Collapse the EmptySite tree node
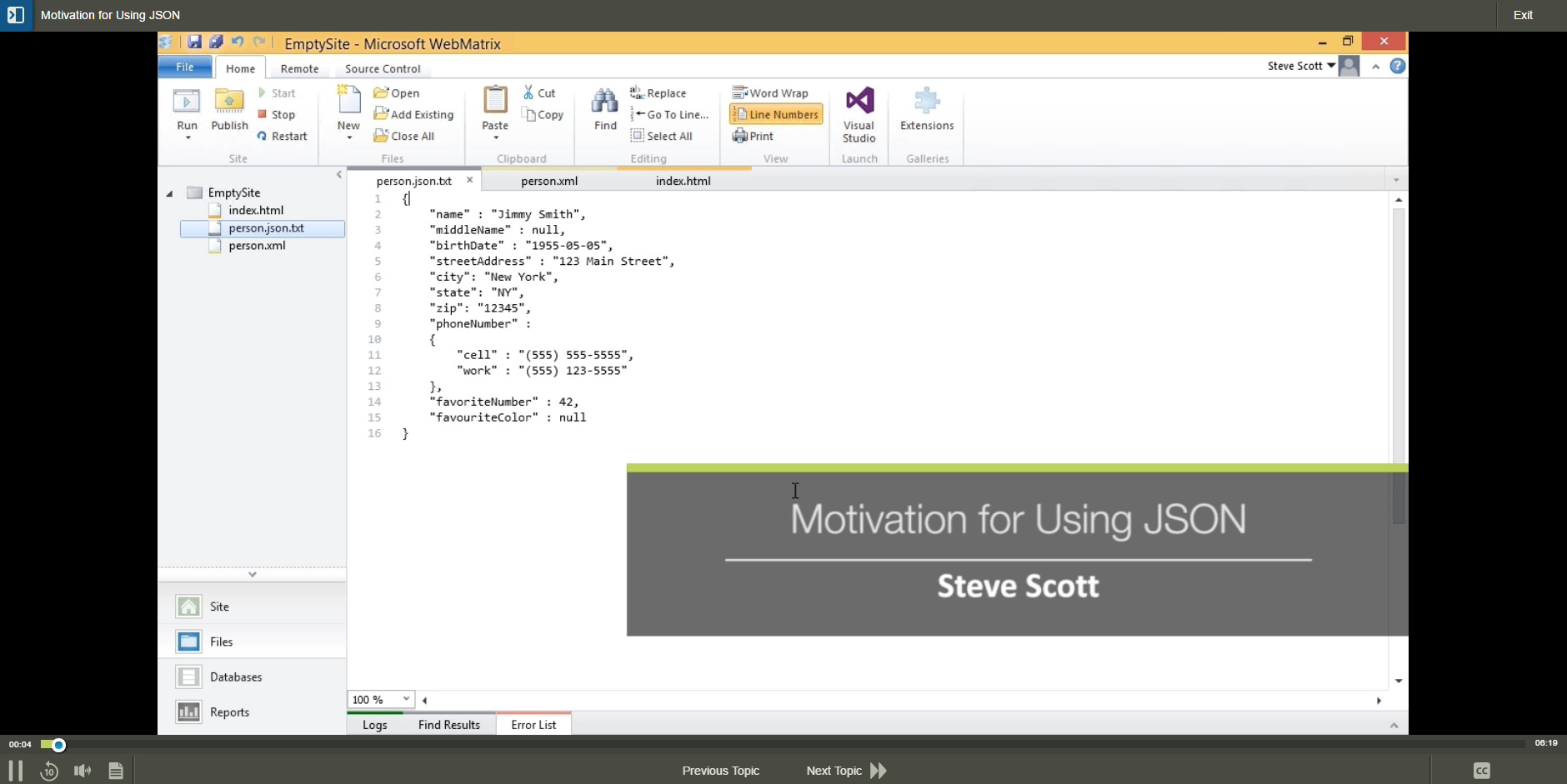The height and width of the screenshot is (784, 1567). [169, 193]
